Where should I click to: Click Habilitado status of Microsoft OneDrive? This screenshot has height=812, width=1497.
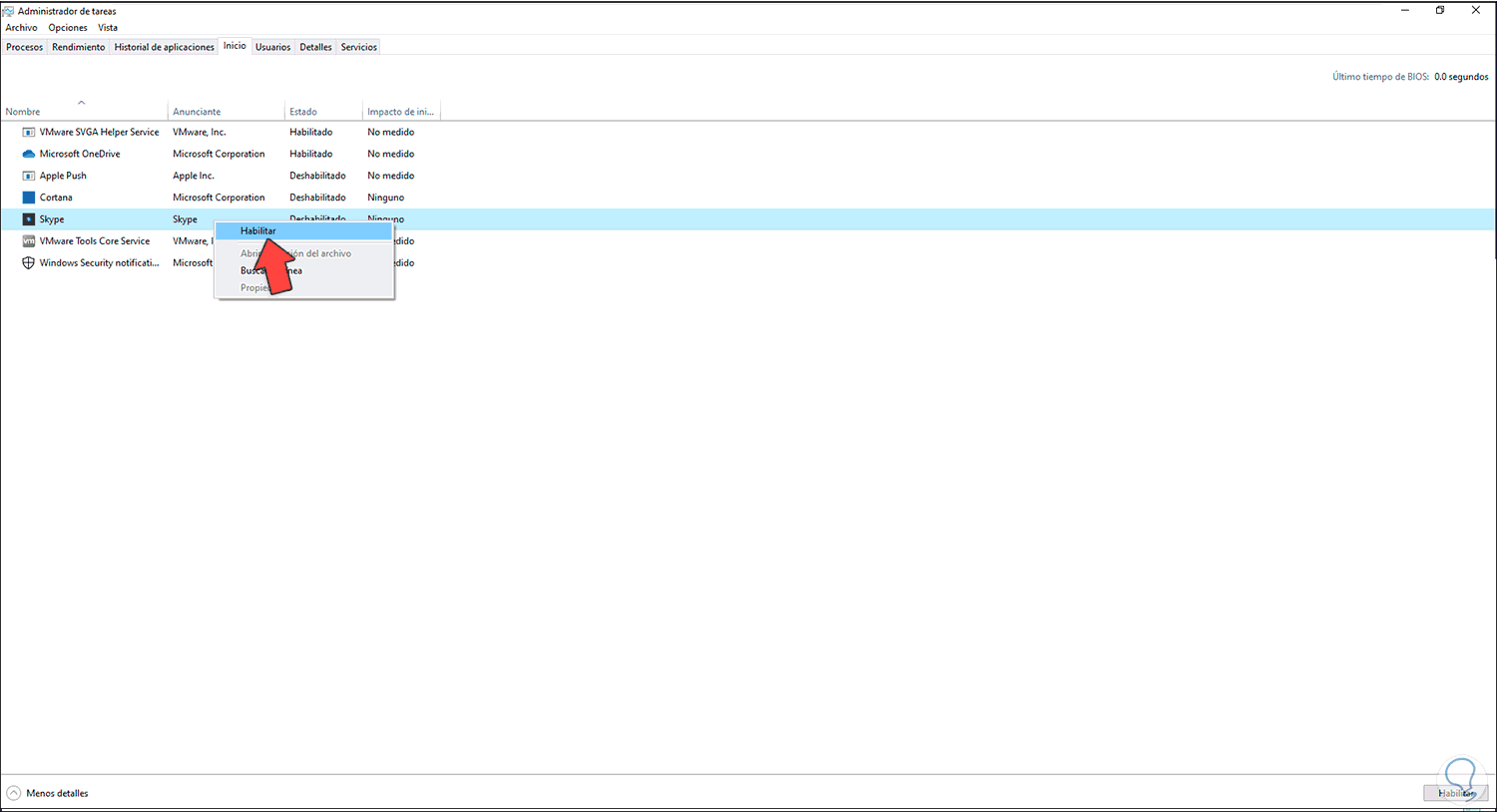coord(311,154)
